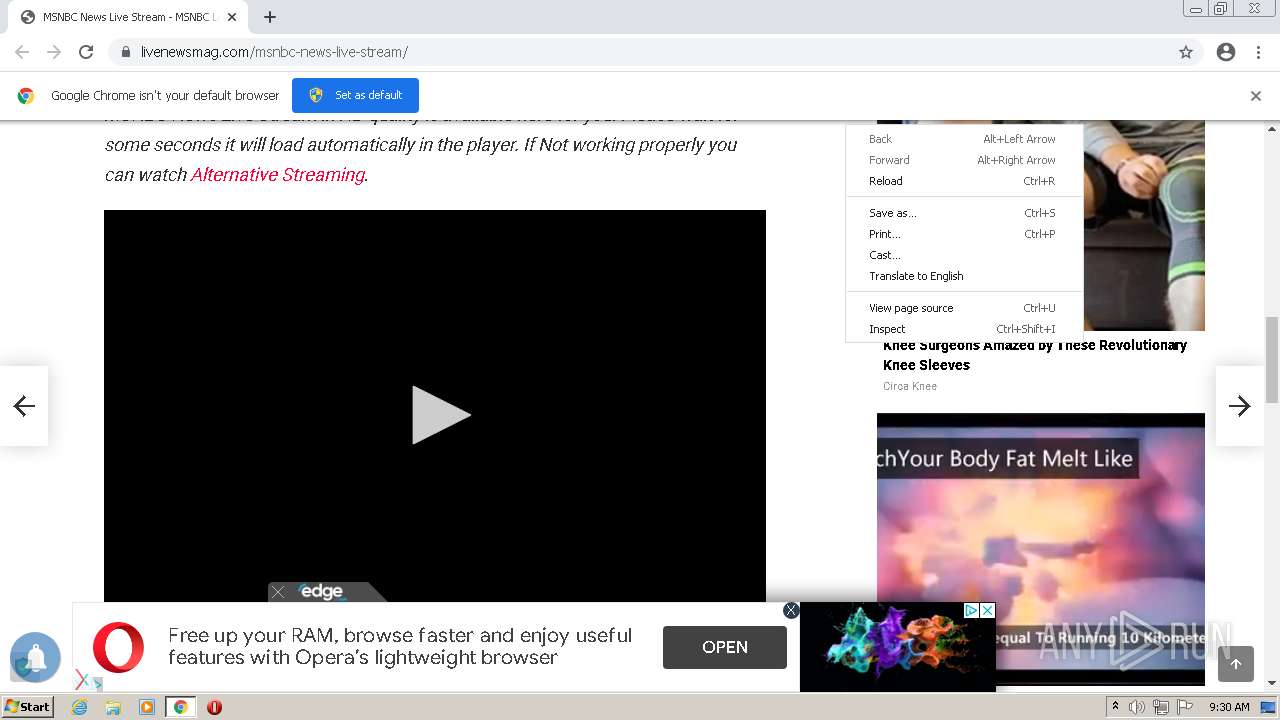Close the bottom banner ad circle X
This screenshot has width=1280, height=720.
coord(791,610)
